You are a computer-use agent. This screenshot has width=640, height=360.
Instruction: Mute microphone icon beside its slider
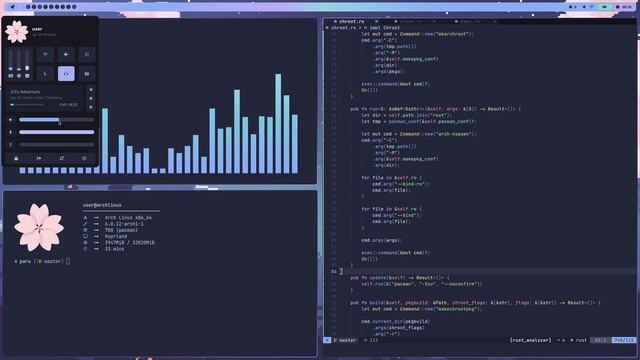point(11,132)
